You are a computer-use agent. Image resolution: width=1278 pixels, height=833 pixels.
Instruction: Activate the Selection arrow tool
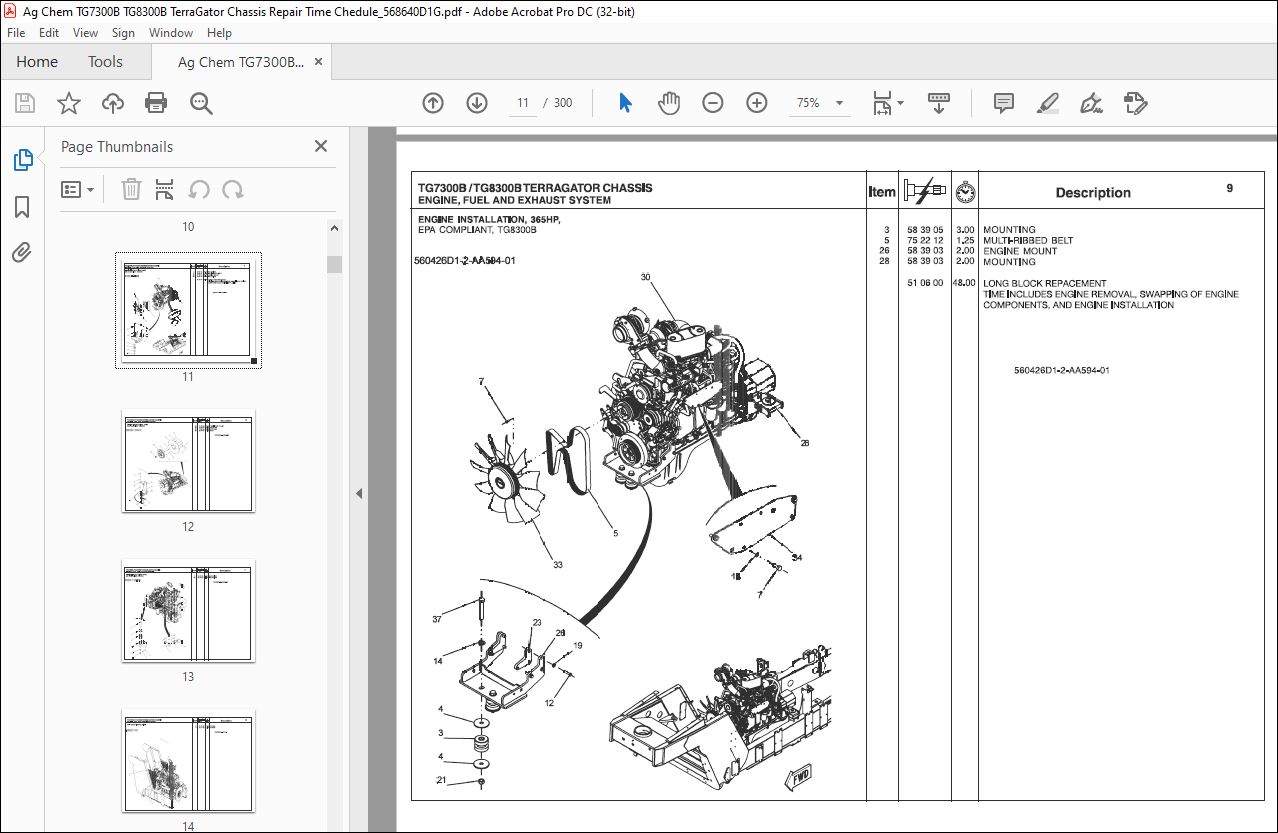tap(625, 103)
